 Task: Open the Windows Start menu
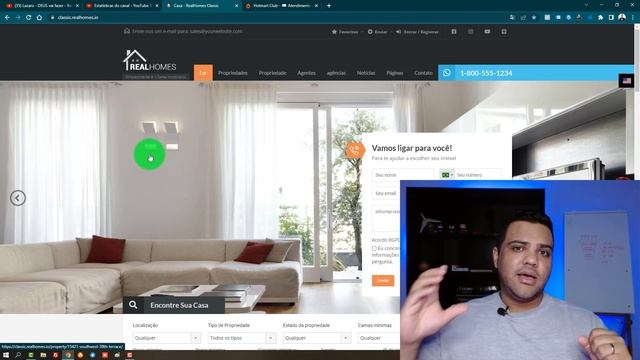[x=6, y=355]
